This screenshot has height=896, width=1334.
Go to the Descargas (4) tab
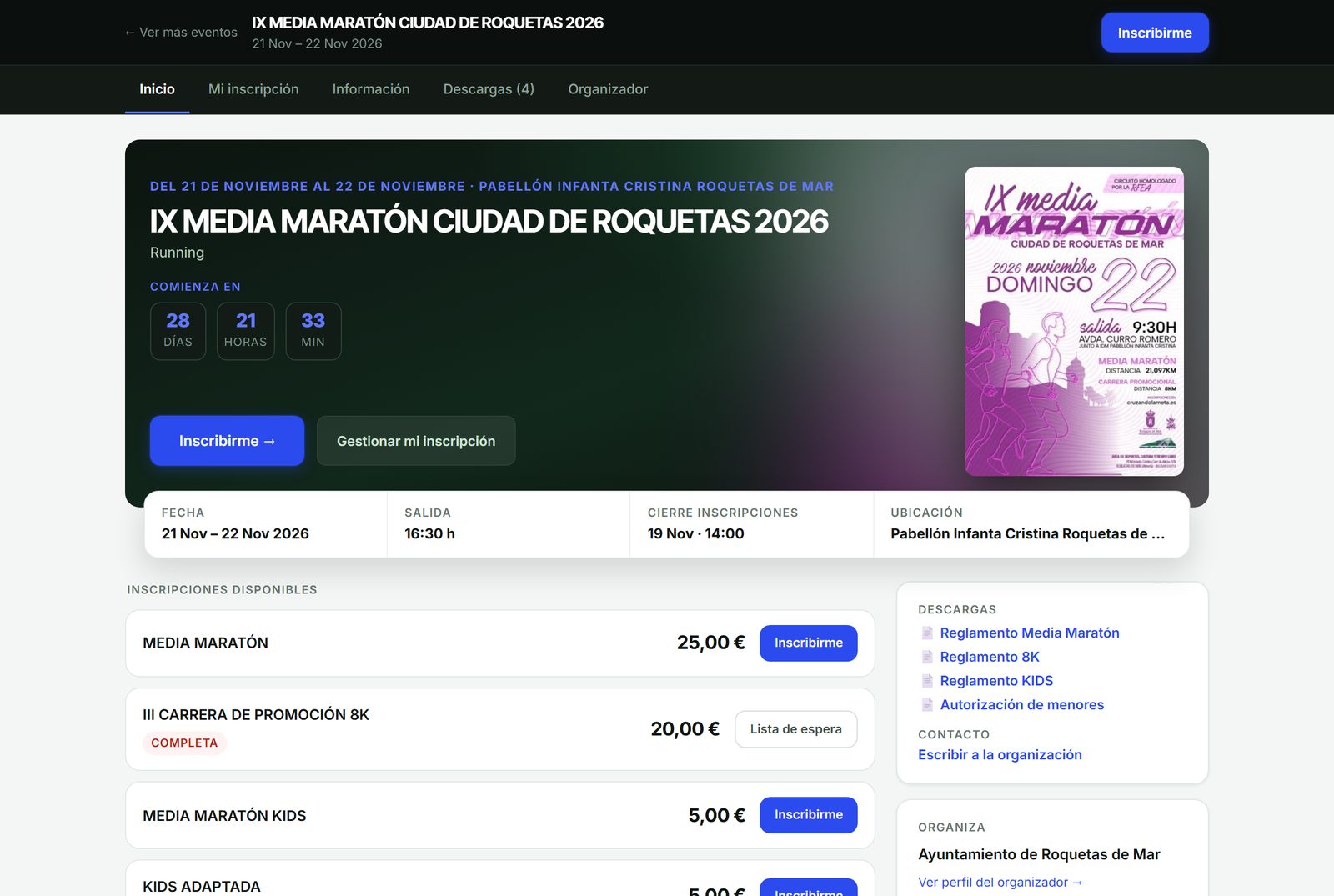(x=489, y=89)
